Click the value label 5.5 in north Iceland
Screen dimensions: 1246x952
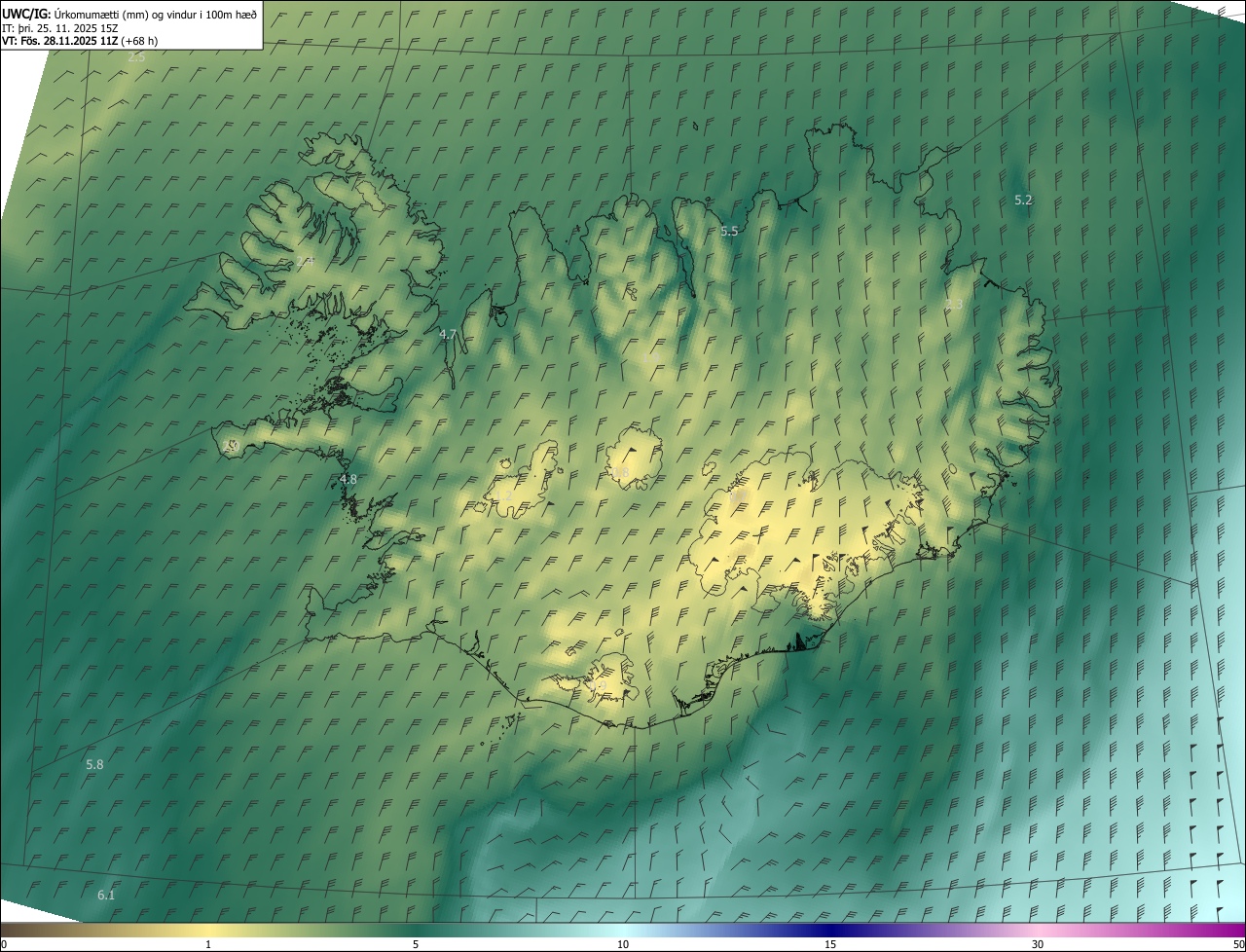[729, 231]
